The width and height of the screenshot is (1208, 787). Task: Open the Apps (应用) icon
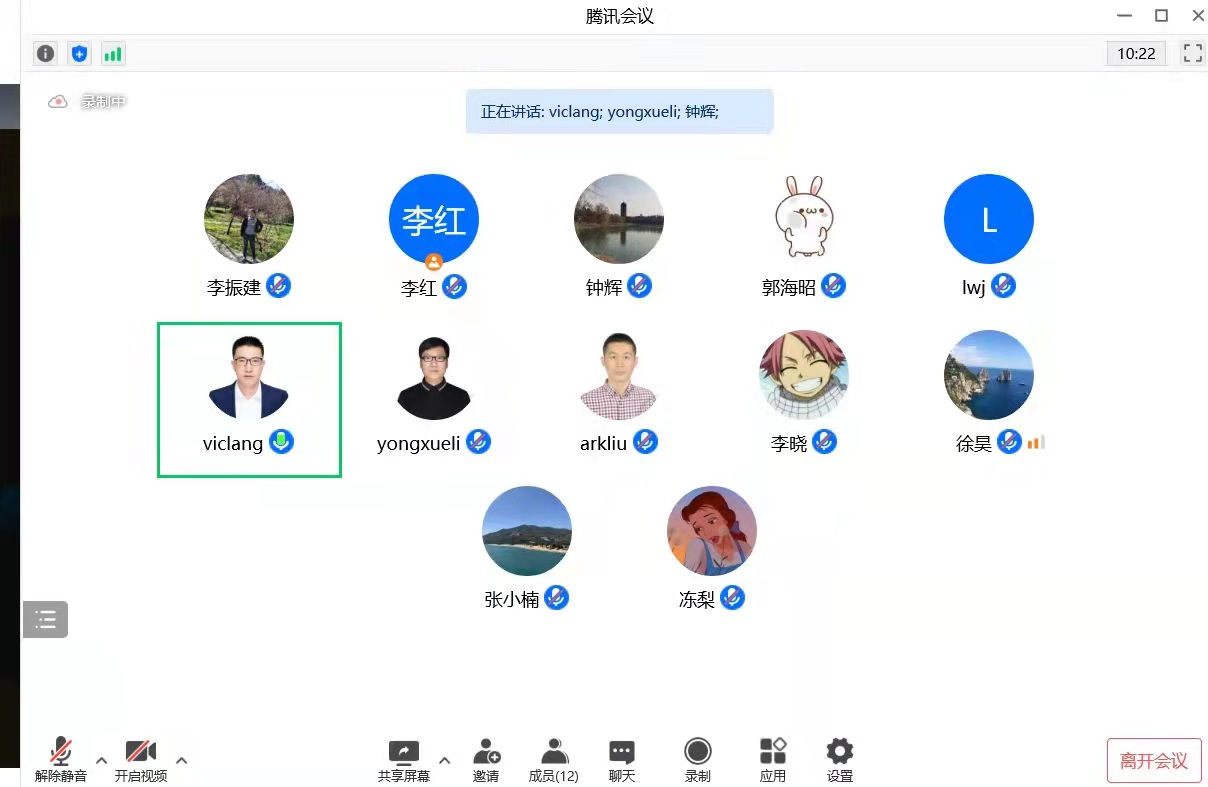pyautogui.click(x=772, y=759)
